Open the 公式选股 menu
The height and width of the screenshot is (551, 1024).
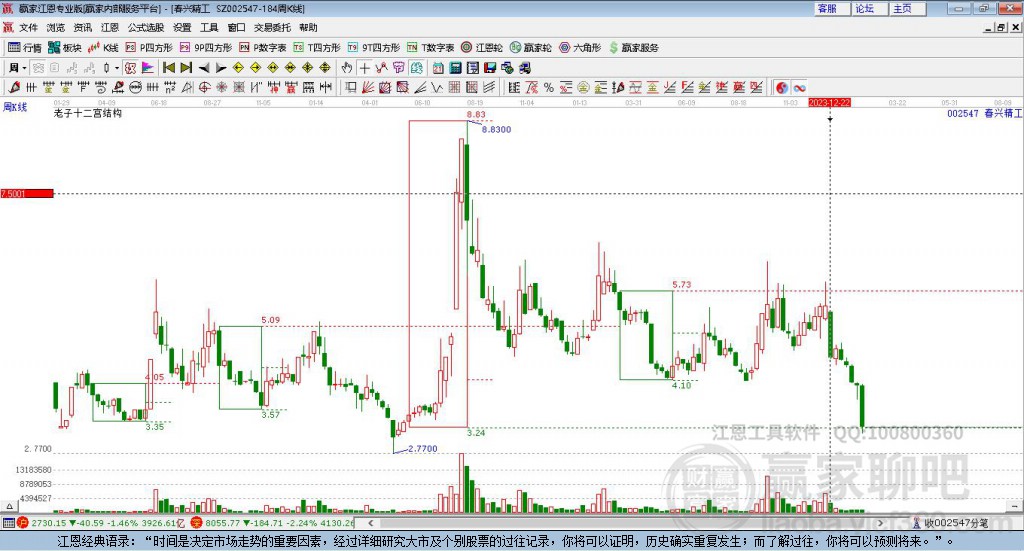(146, 27)
